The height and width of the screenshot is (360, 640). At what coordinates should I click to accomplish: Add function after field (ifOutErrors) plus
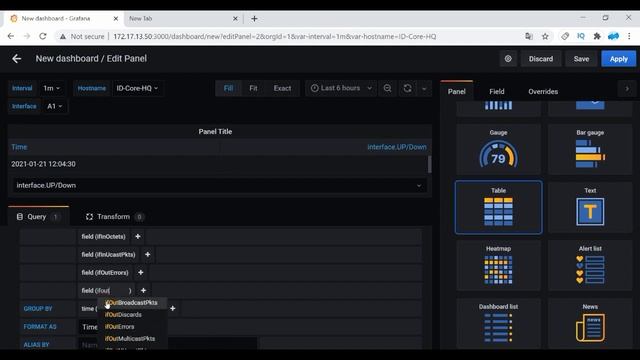141,272
